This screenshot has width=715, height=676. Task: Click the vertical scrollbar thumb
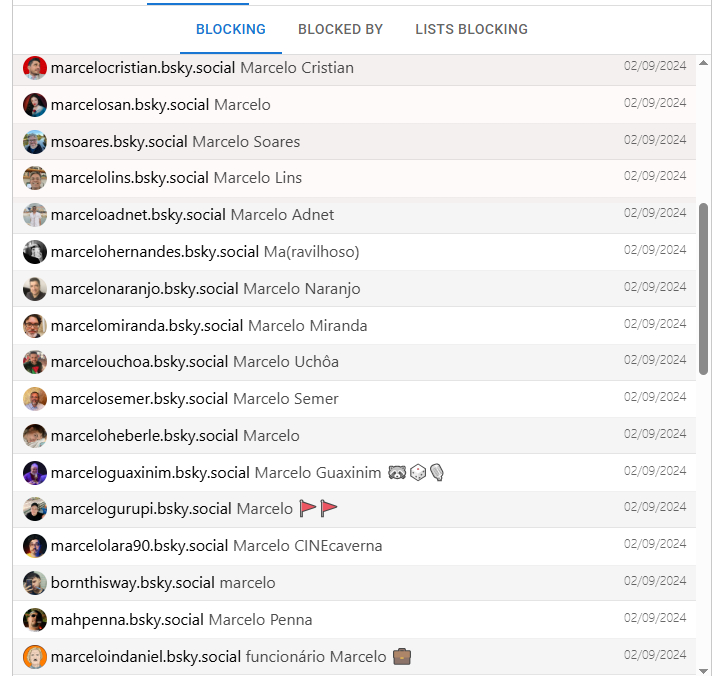pos(704,289)
